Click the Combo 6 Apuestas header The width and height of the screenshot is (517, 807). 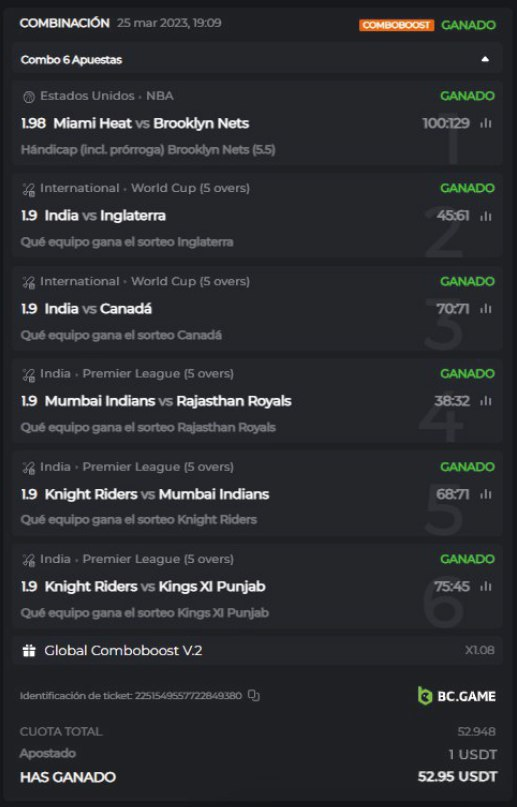[257, 59]
